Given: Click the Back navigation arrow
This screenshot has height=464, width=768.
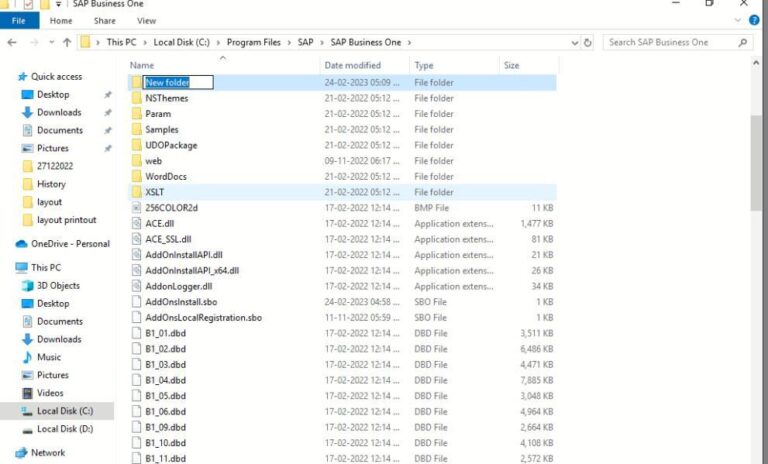Looking at the screenshot, I should [12, 43].
